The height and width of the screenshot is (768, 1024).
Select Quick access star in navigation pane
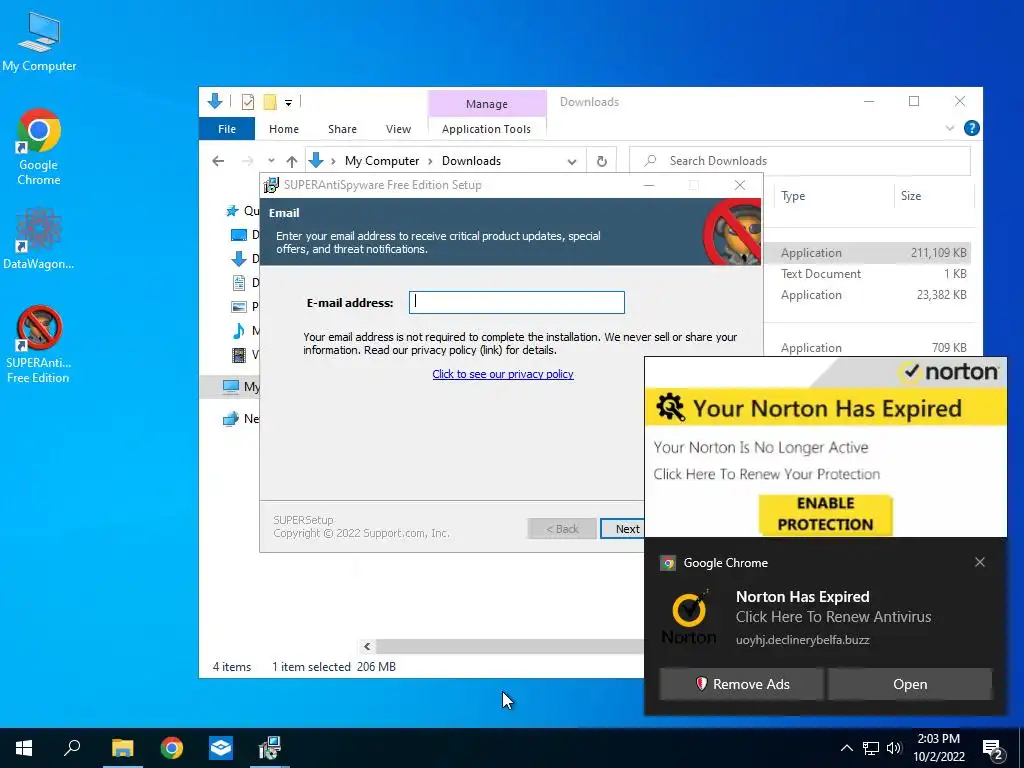[x=232, y=210]
